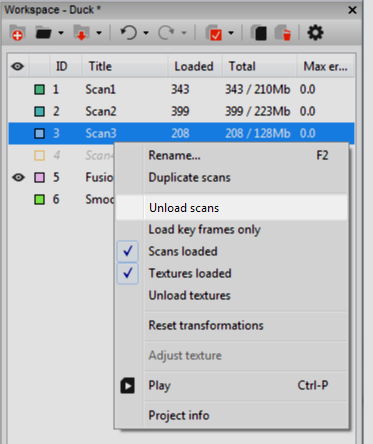Click the redo arrow icon
Viewport: 373px width, 444px height.
166,33
